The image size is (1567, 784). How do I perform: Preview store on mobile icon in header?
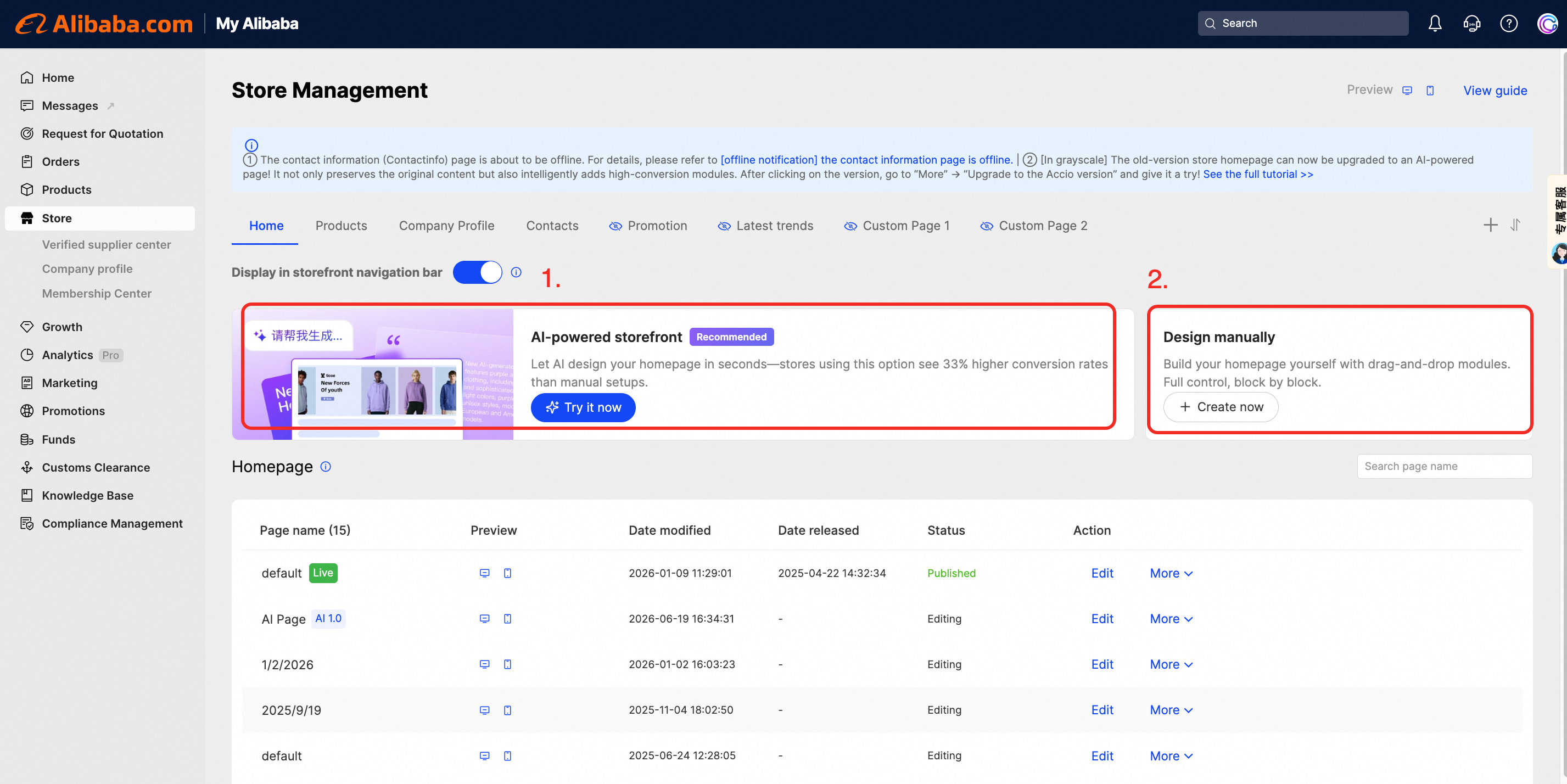tap(1430, 90)
